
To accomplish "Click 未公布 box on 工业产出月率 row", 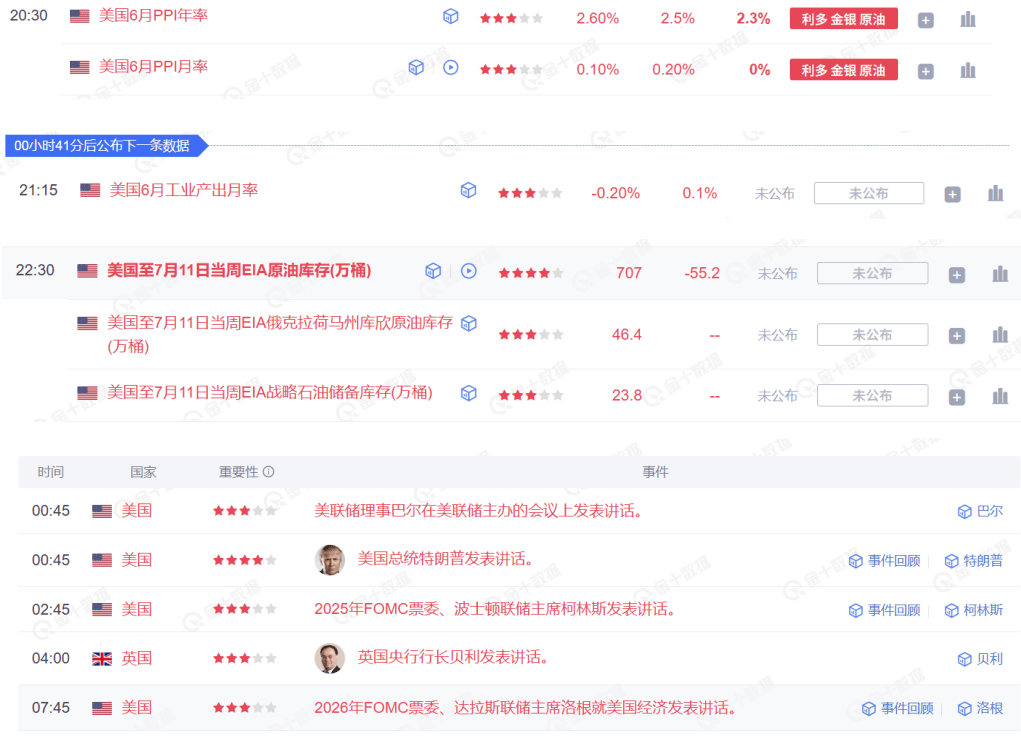I will tap(869, 193).
